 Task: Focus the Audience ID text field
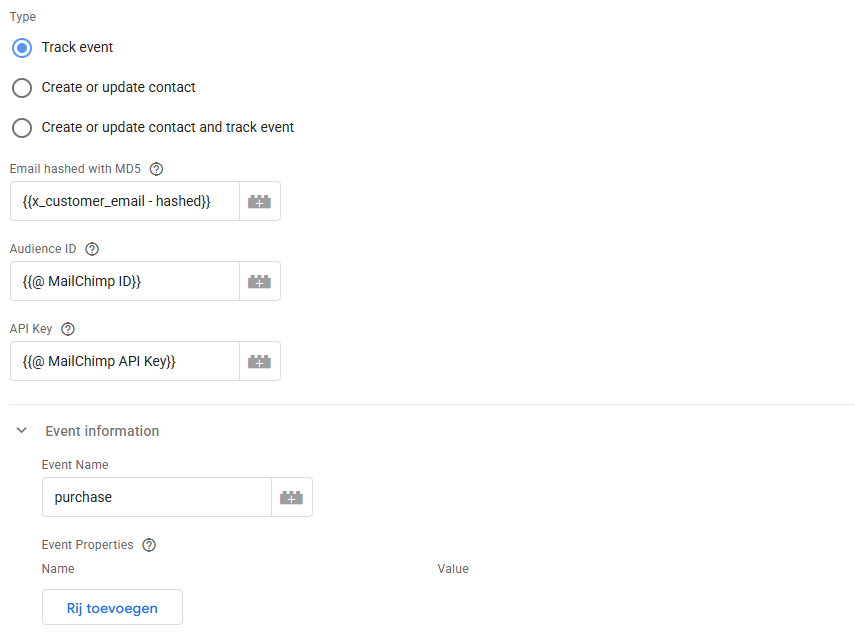(x=125, y=281)
